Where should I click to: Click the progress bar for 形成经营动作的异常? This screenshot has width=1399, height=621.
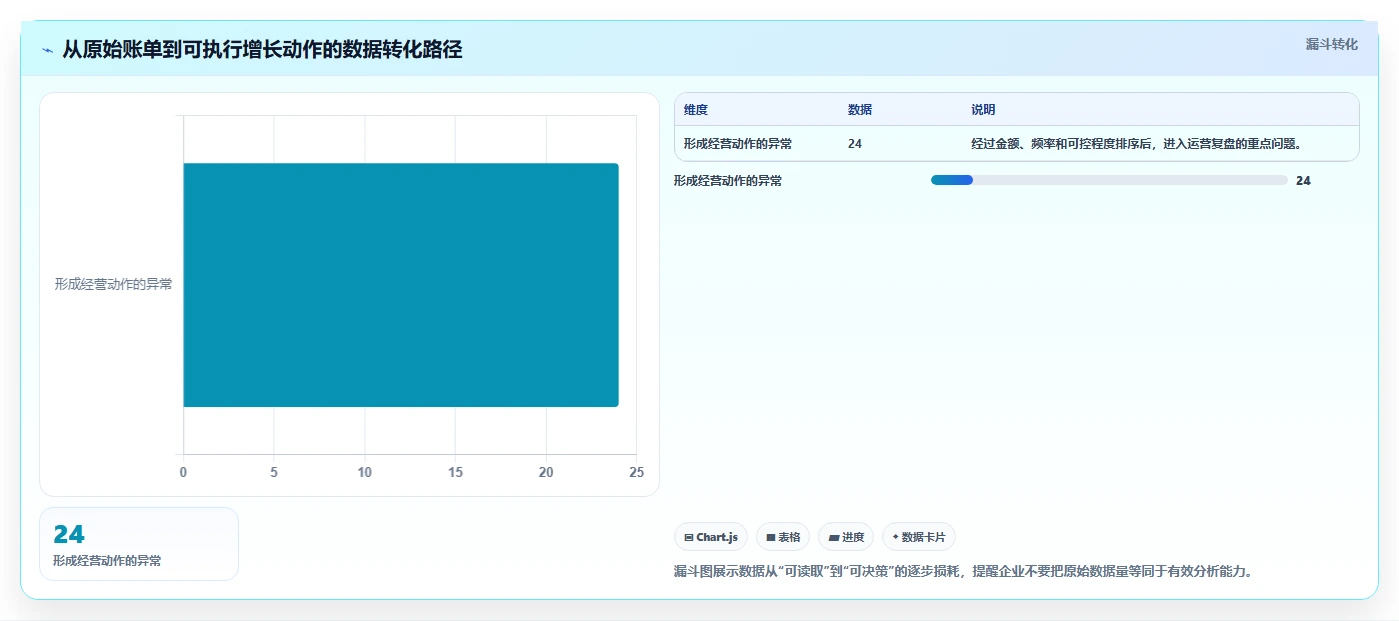[1109, 180]
